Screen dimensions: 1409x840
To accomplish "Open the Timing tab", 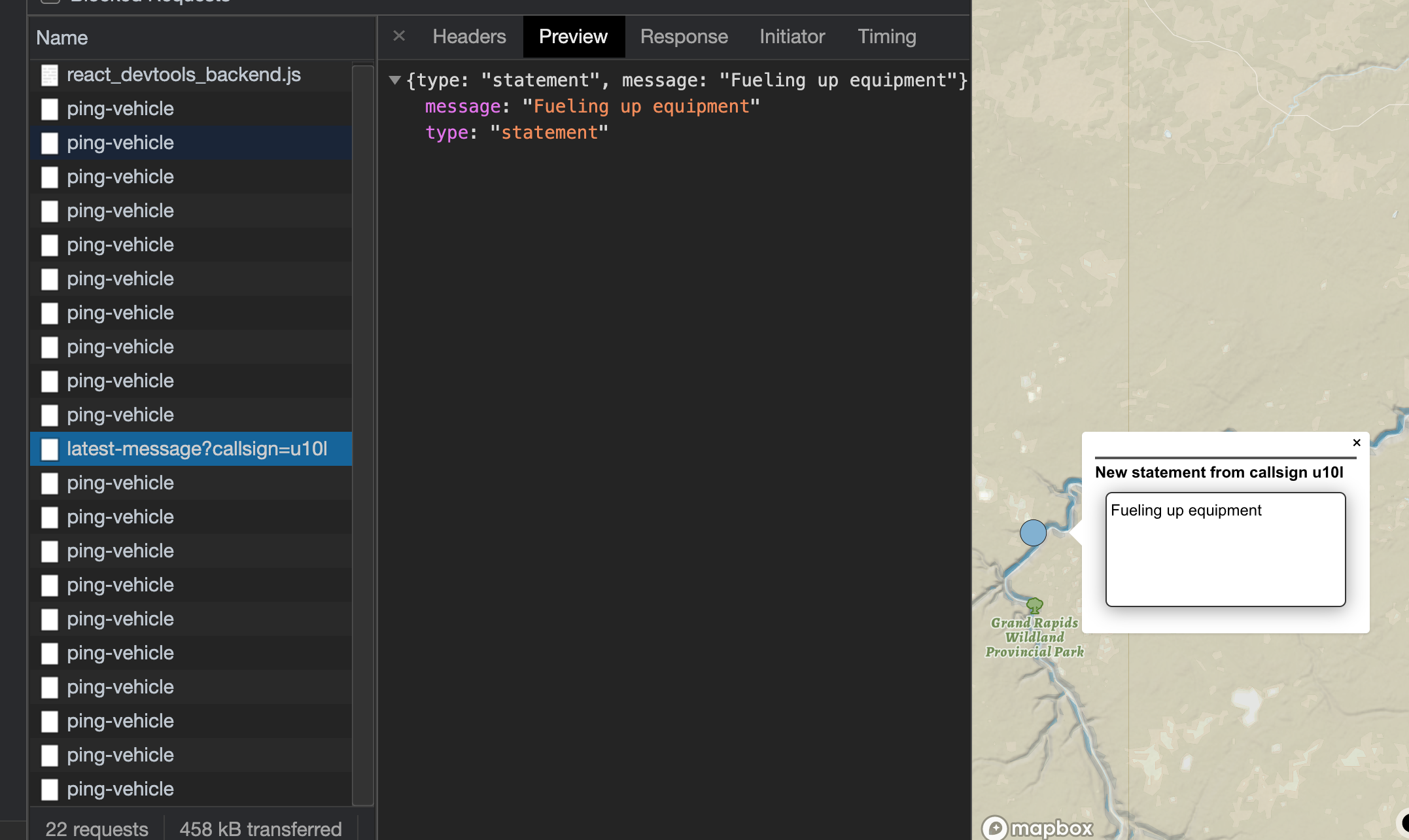I will click(886, 37).
